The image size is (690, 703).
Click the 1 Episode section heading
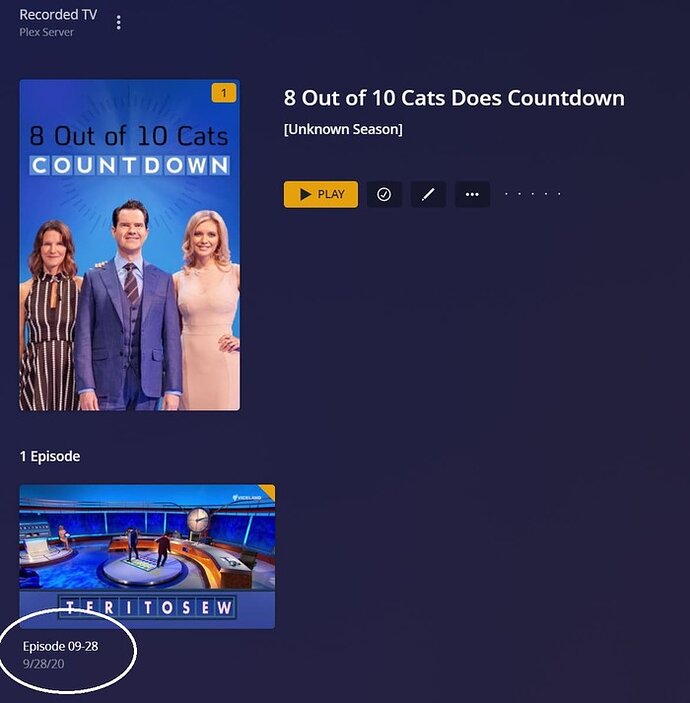pos(50,456)
